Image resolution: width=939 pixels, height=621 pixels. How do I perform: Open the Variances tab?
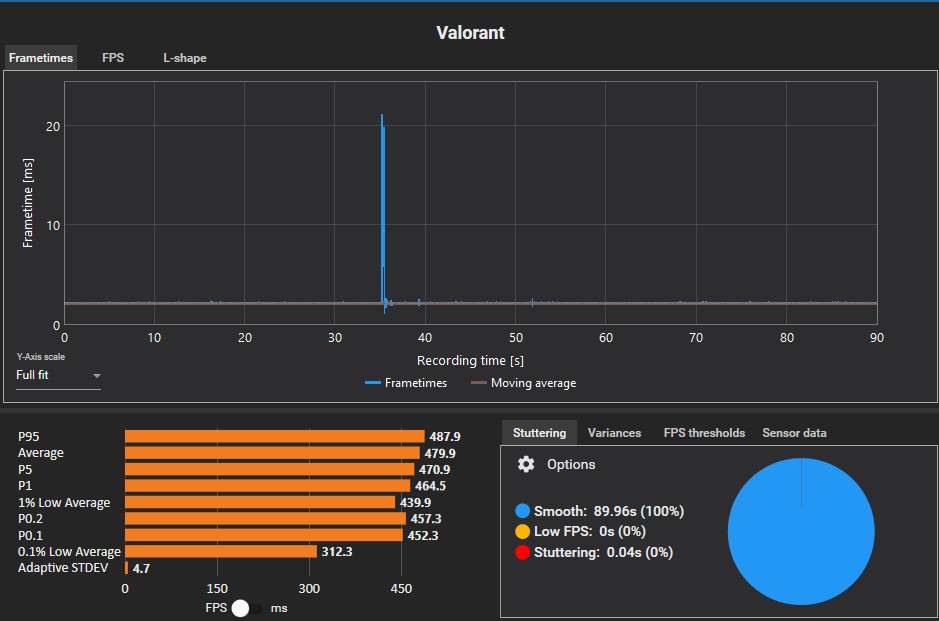coord(614,433)
